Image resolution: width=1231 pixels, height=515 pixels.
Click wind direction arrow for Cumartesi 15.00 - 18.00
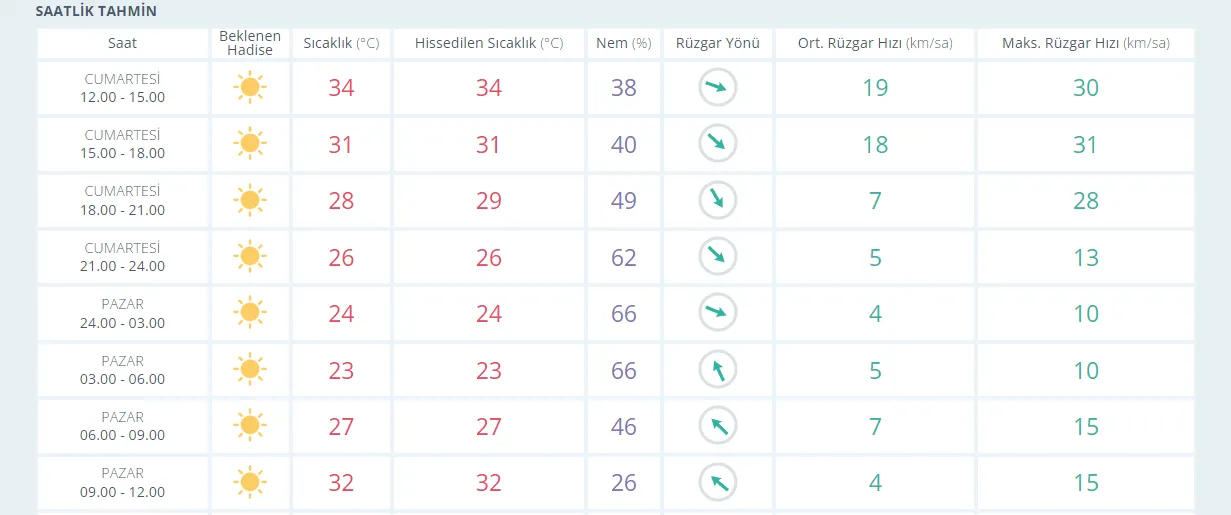717,144
